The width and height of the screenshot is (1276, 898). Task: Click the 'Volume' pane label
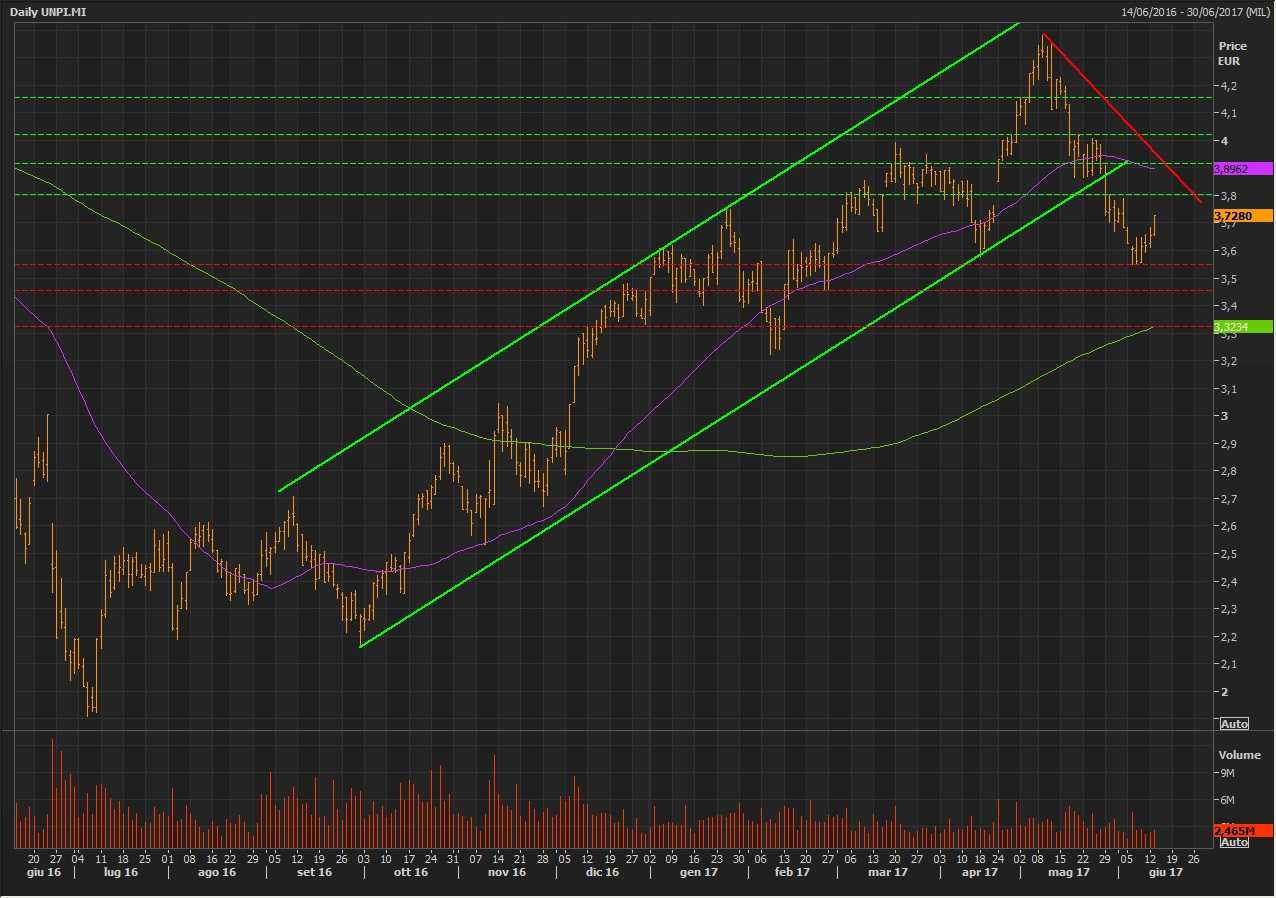[x=1239, y=755]
